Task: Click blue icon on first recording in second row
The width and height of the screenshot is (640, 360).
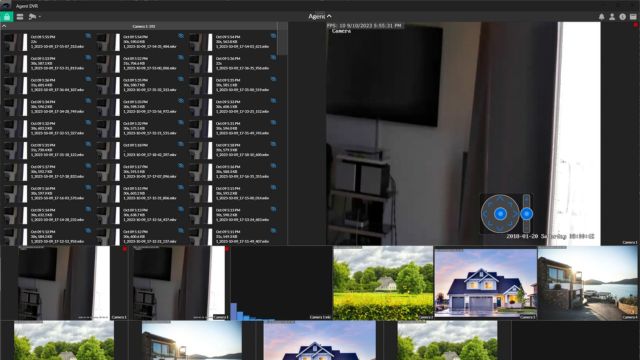Action: point(88,58)
